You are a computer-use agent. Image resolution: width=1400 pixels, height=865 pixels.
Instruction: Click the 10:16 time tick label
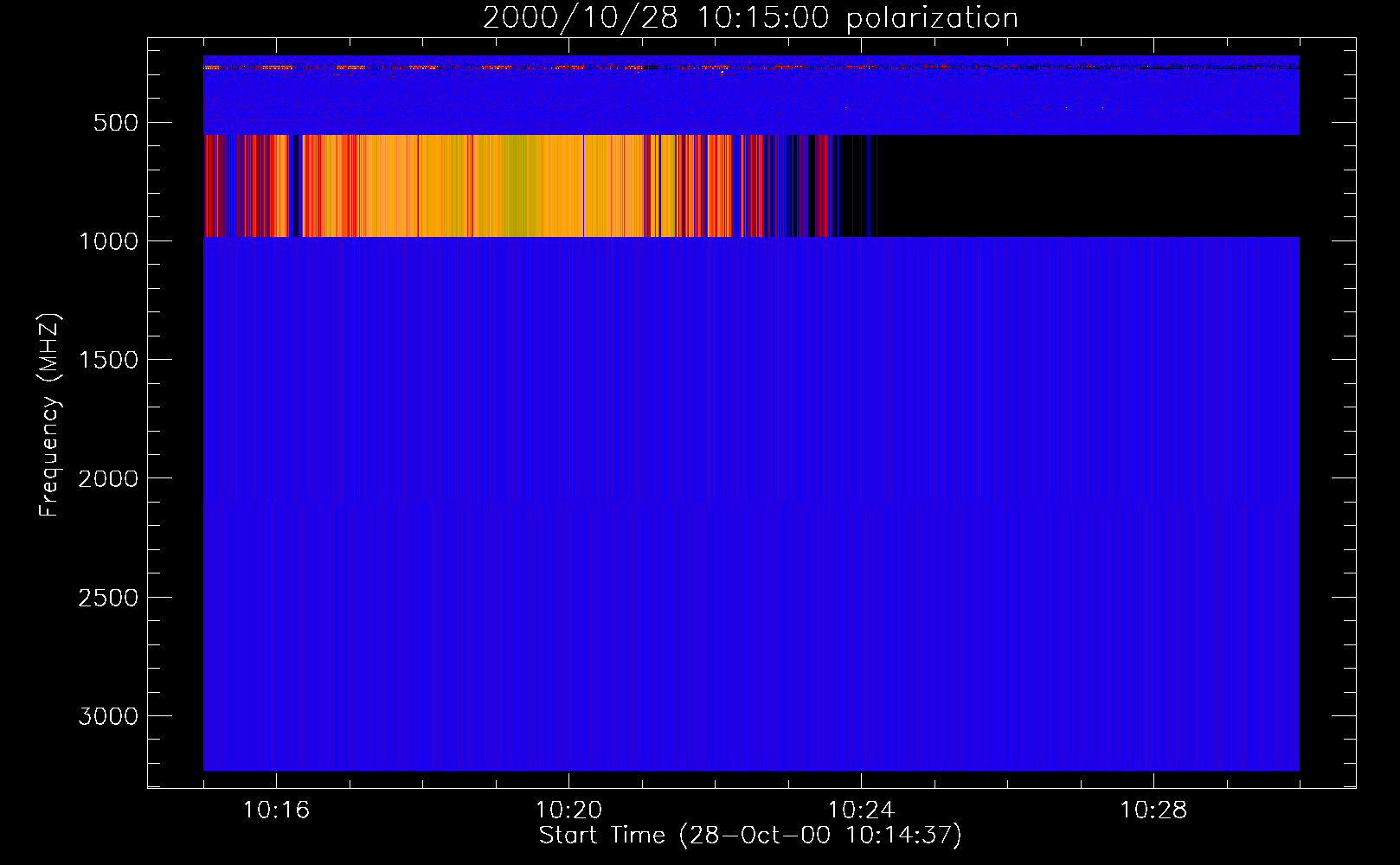[276, 811]
